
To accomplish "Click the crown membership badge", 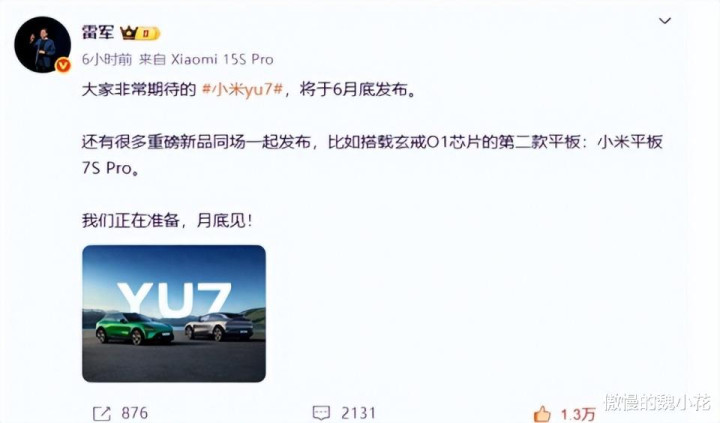I will [129, 33].
